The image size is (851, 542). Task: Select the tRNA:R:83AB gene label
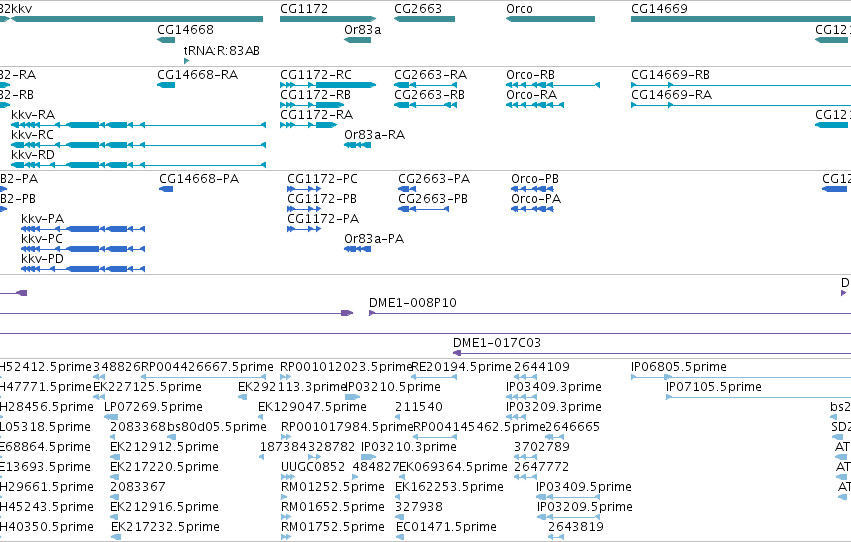point(222,51)
